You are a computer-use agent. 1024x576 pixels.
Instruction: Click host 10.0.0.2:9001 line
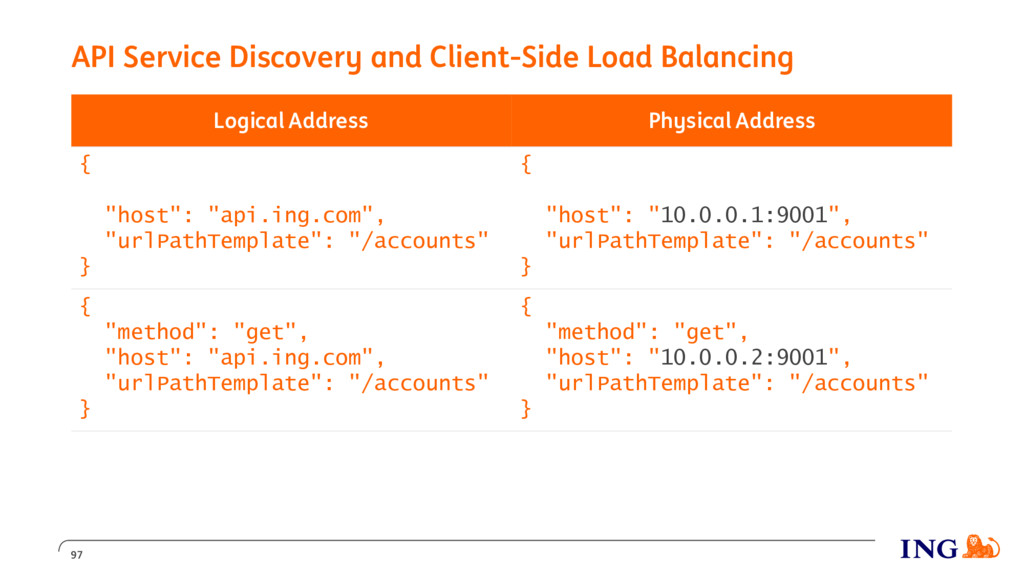click(698, 357)
